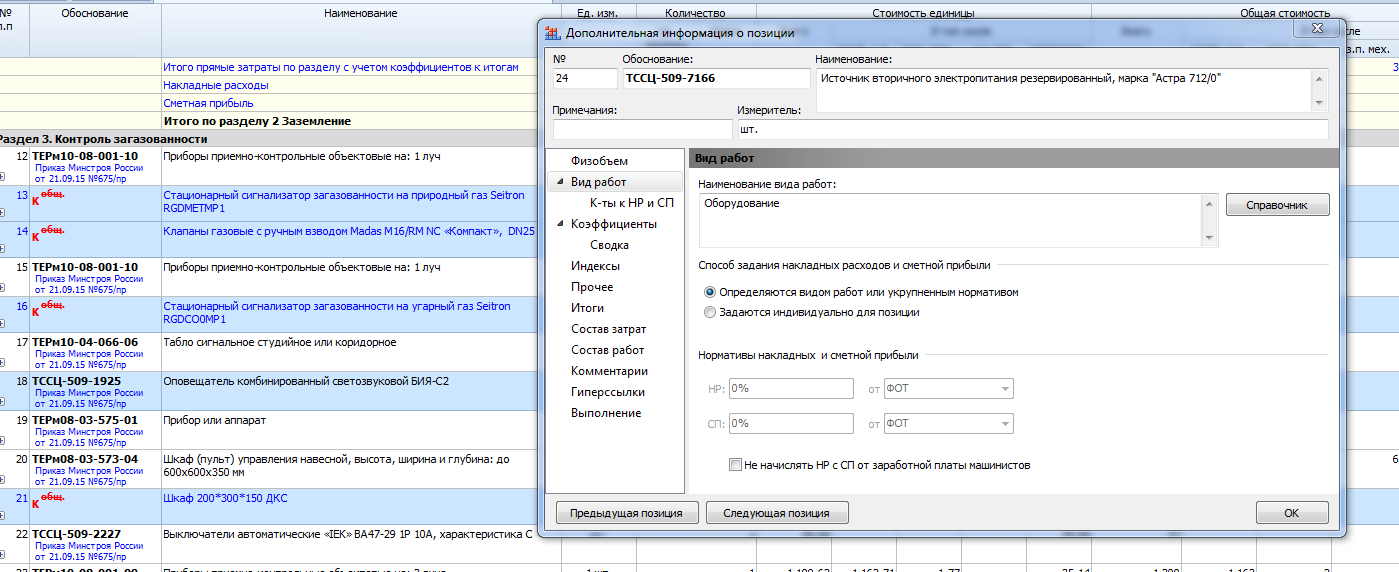Click the 'Измеритель' field with 'шт.'

tap(1033, 129)
